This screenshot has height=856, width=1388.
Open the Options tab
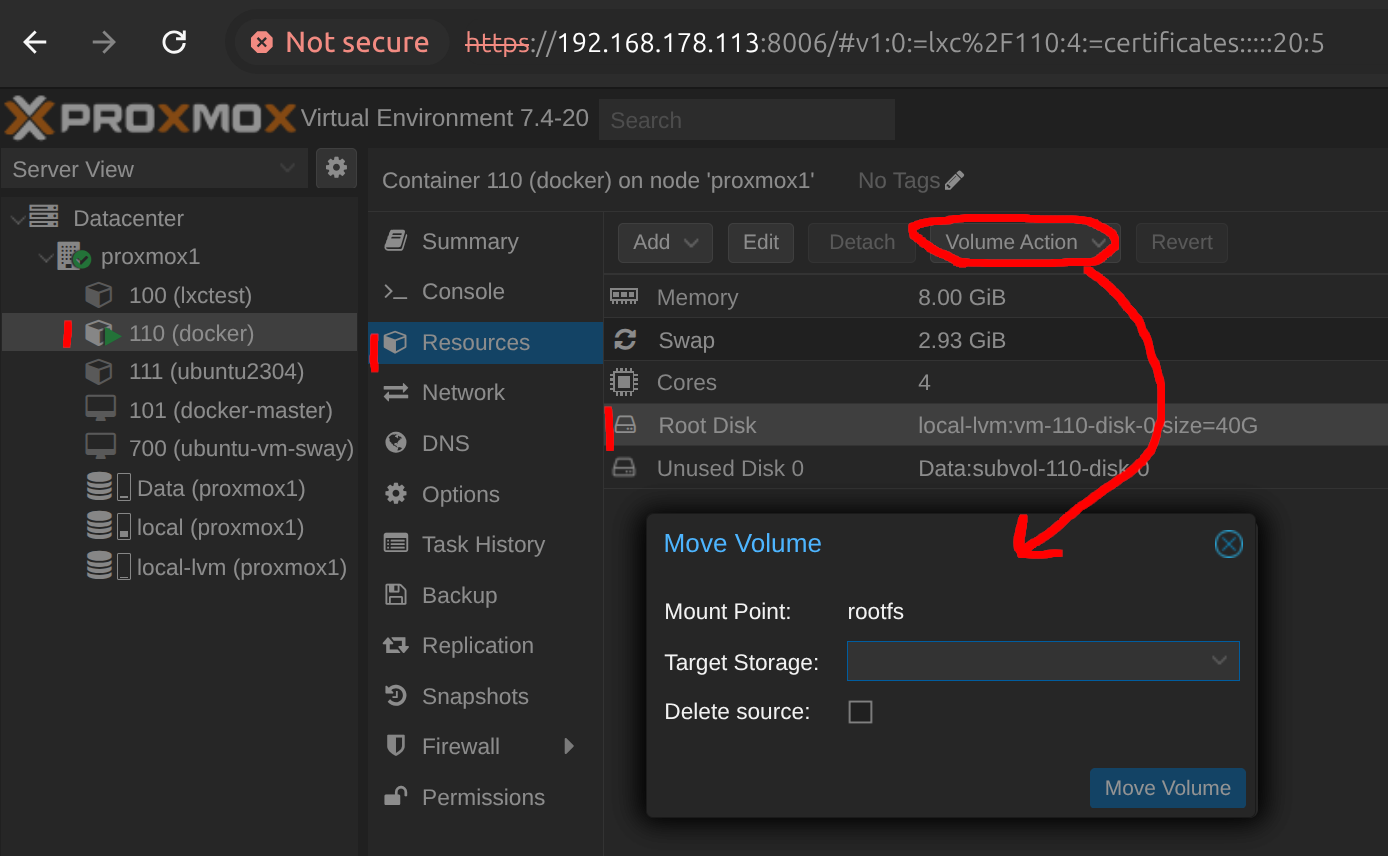click(x=485, y=494)
